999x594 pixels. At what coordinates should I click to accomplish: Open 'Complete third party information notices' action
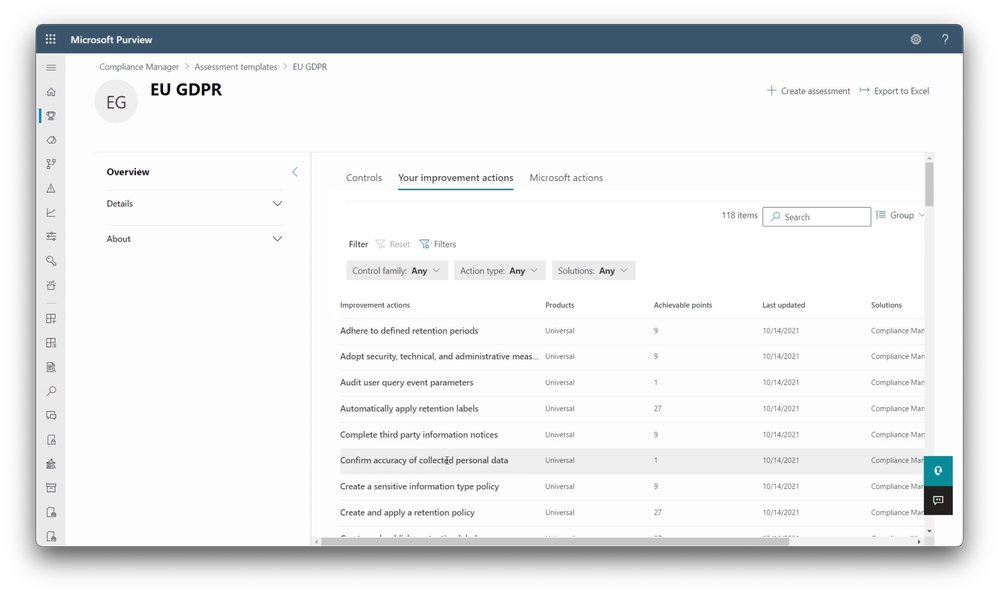[419, 435]
